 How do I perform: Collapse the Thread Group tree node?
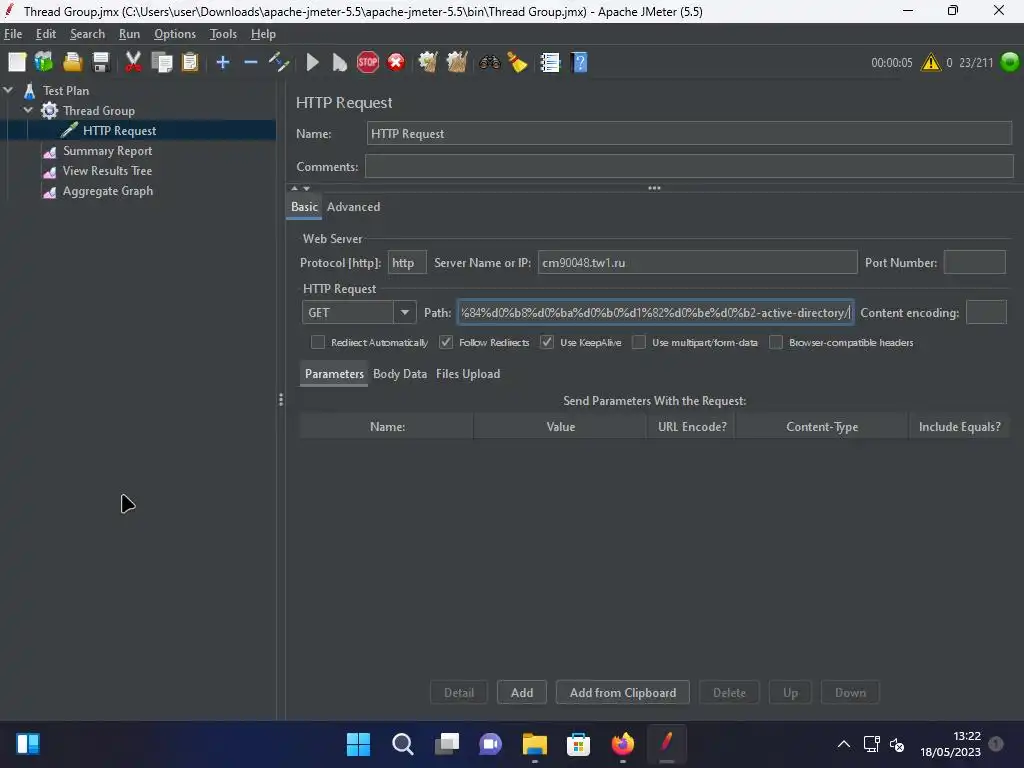28,110
